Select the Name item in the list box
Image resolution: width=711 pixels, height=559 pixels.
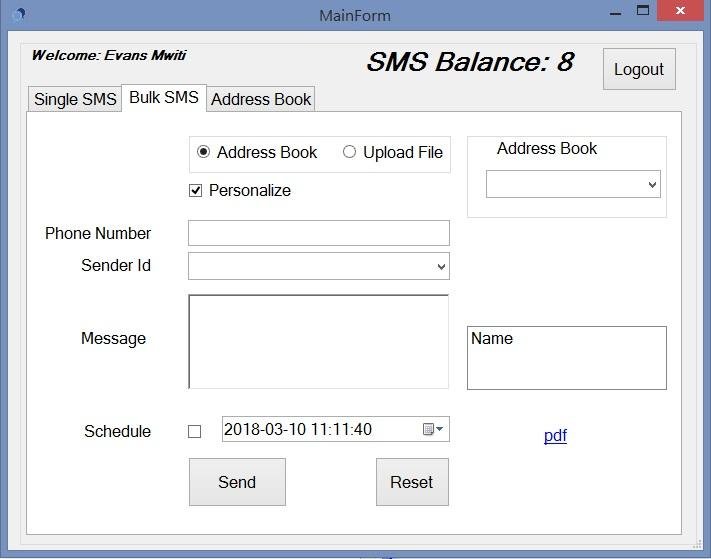[492, 338]
